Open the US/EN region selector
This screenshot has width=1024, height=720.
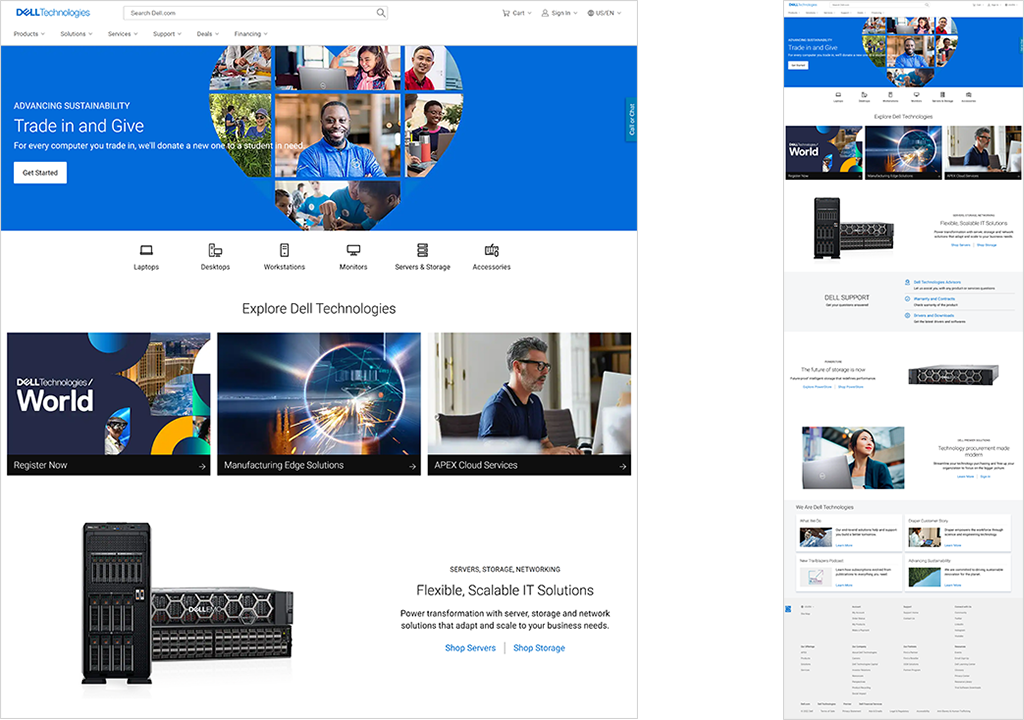pyautogui.click(x=603, y=13)
